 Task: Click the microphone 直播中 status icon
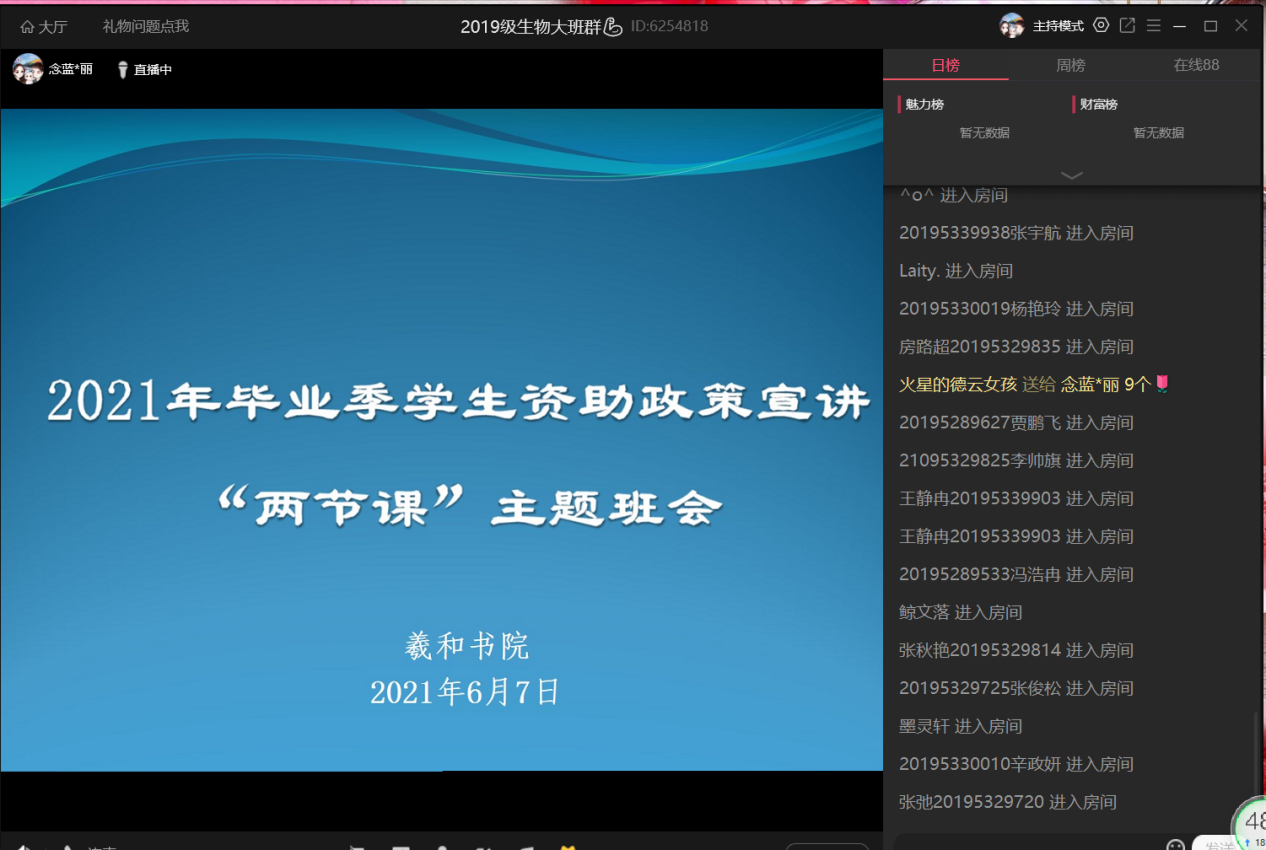(123, 70)
